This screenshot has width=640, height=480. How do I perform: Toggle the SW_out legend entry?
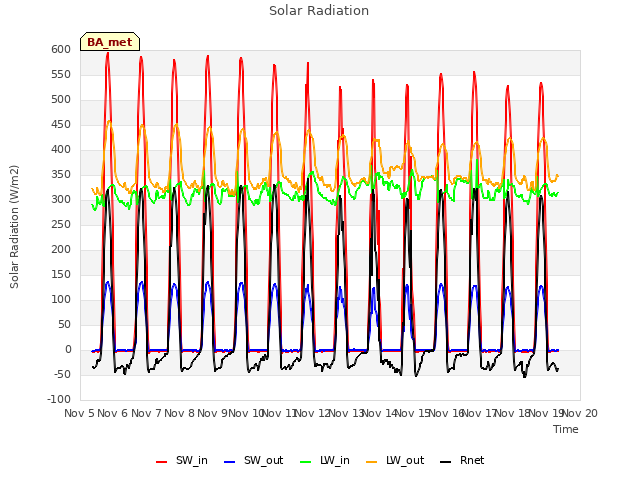tap(253, 460)
